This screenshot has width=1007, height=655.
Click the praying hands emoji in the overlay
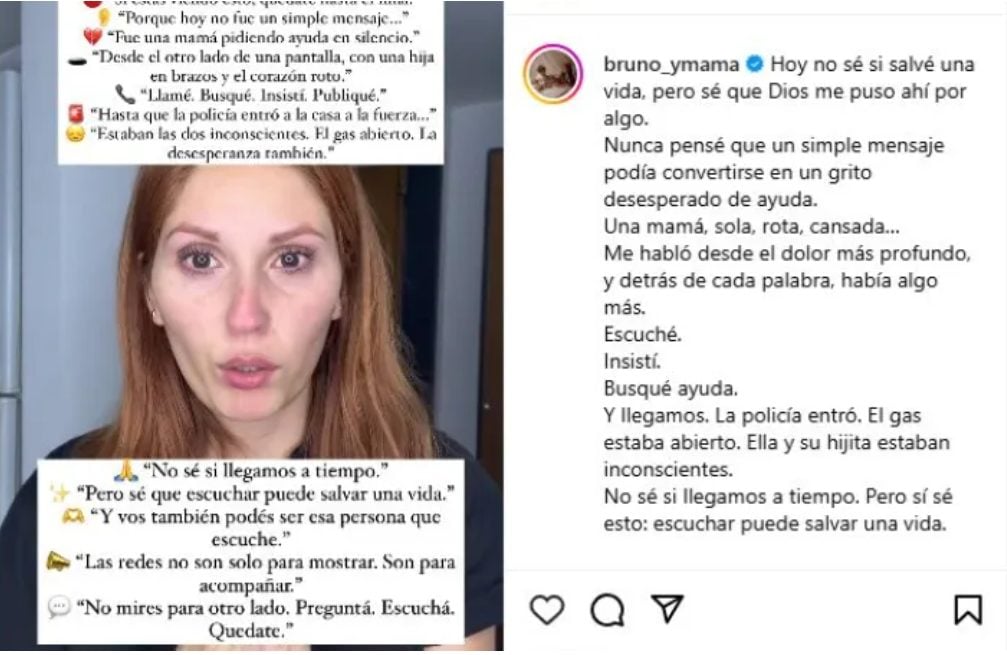126,471
